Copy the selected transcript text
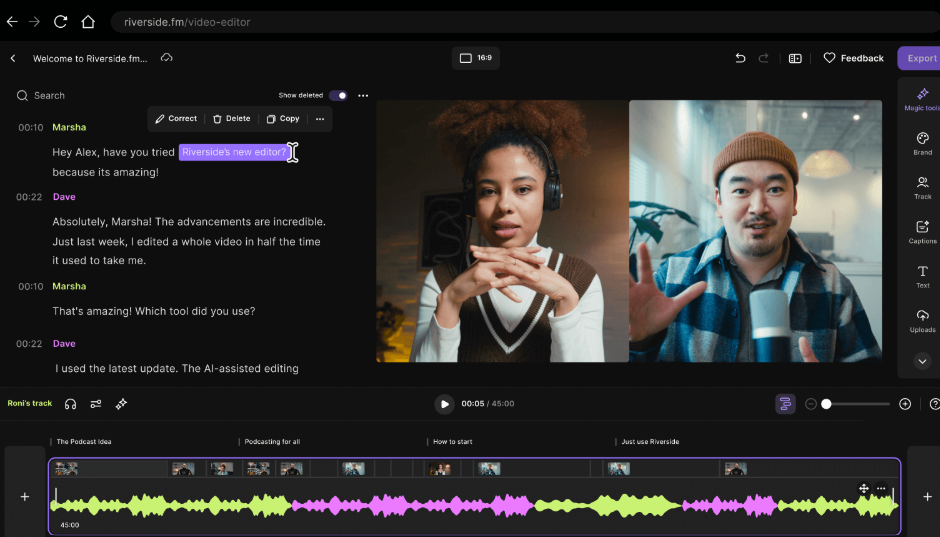This screenshot has height=537, width=940. pos(283,119)
